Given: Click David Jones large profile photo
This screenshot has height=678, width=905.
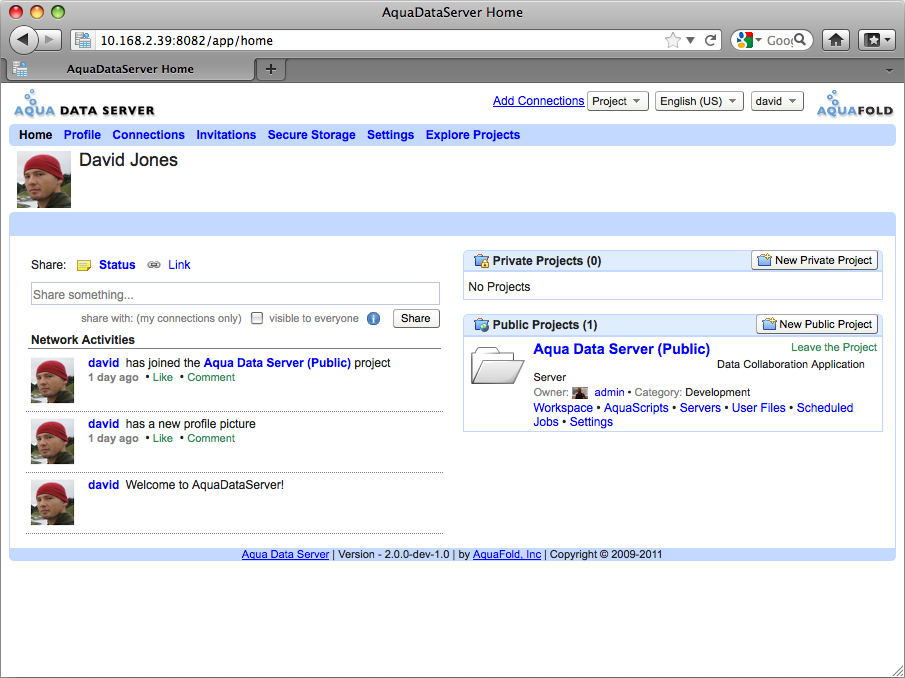Looking at the screenshot, I should 44,179.
